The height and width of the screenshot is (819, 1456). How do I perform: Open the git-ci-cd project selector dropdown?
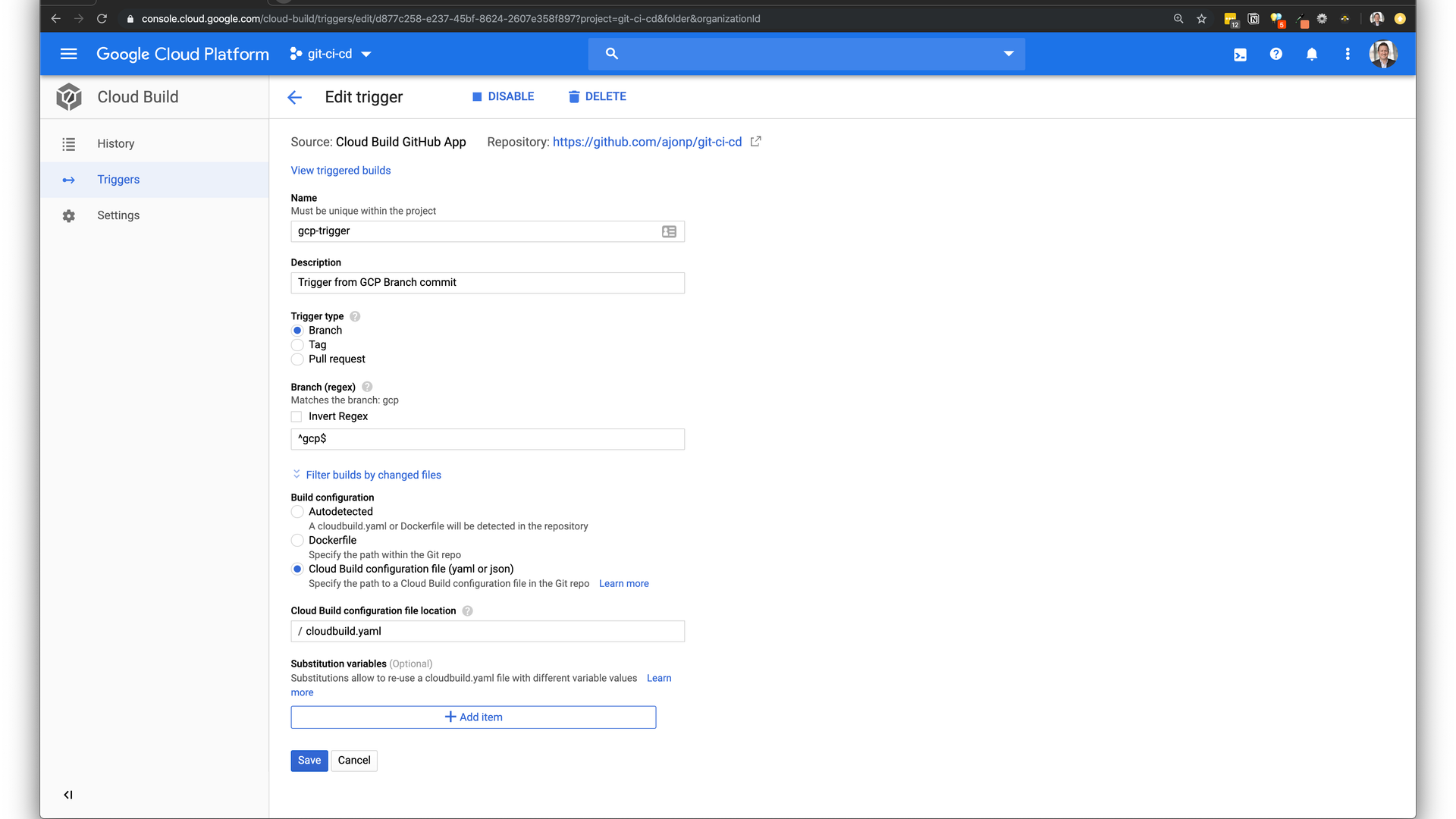pos(331,54)
